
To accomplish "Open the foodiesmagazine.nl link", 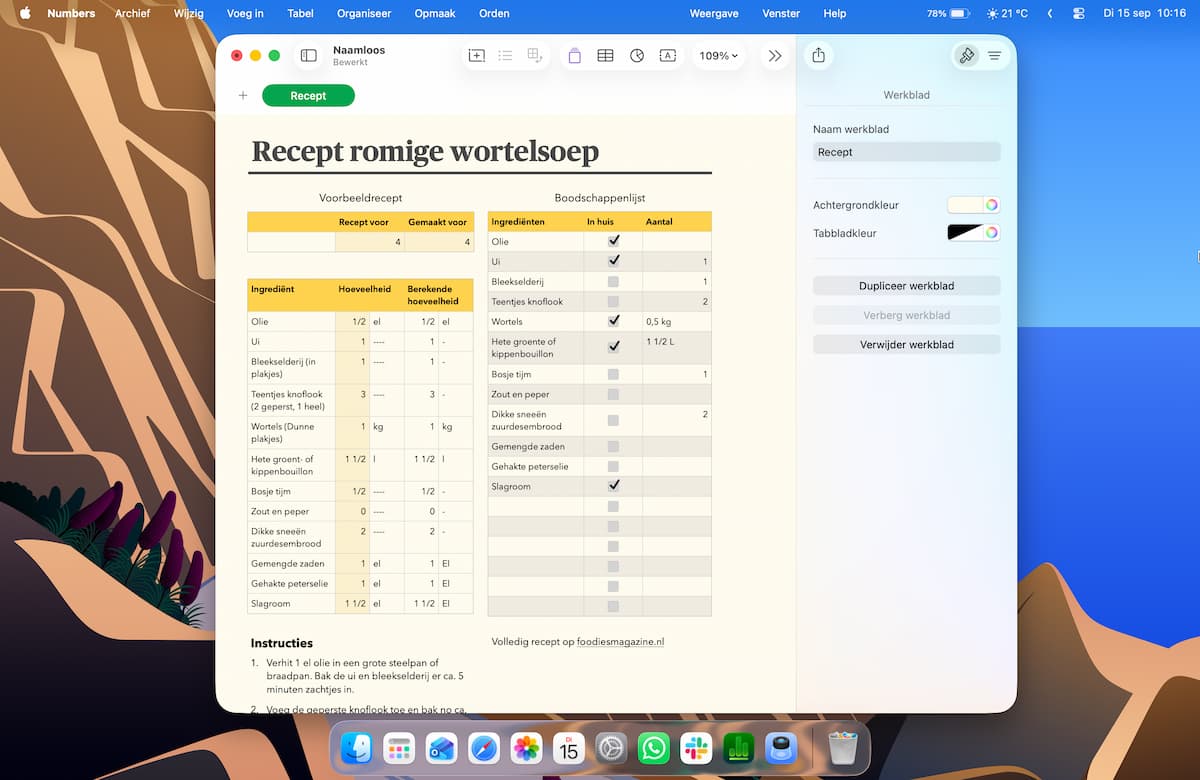I will point(621,642).
